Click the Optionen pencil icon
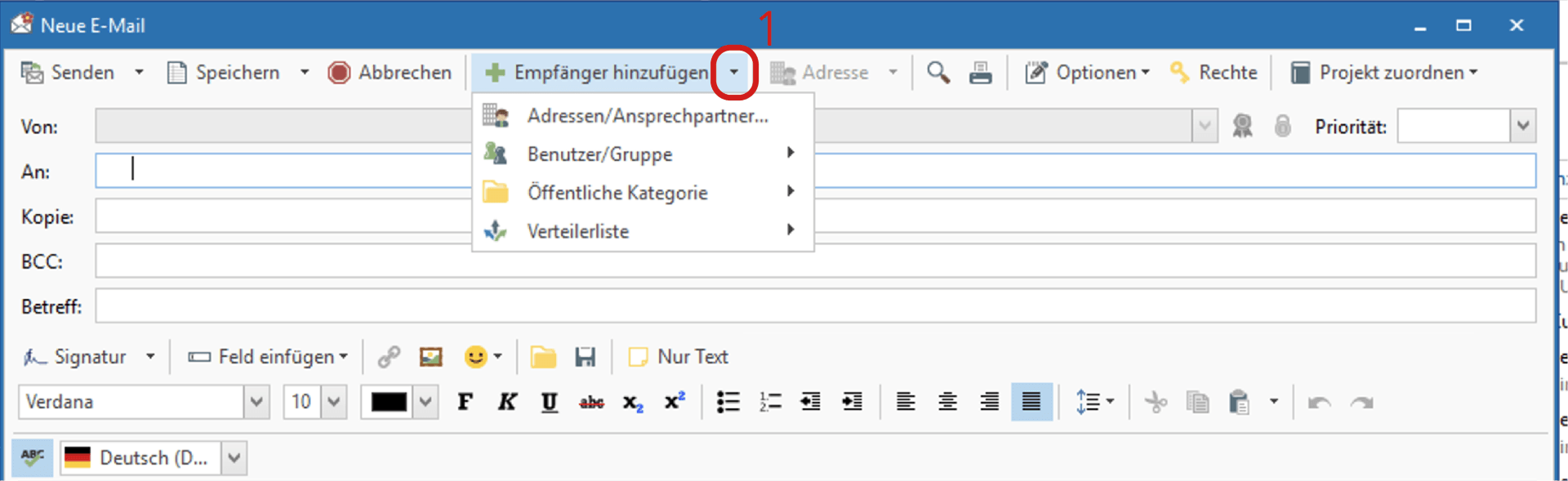Screen dimensions: 1568x481 click(1036, 73)
